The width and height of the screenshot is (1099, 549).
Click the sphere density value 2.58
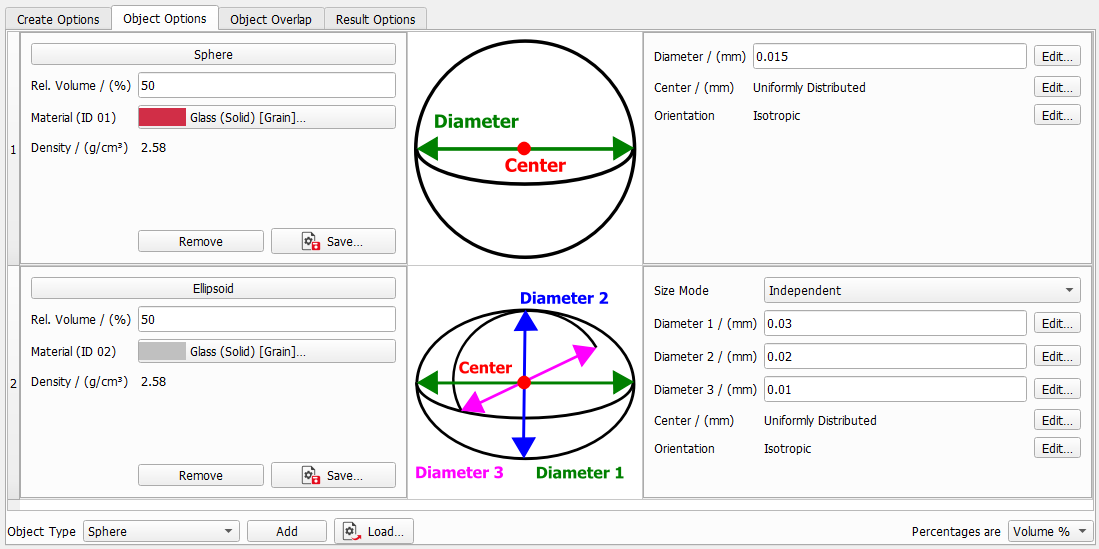point(153,147)
